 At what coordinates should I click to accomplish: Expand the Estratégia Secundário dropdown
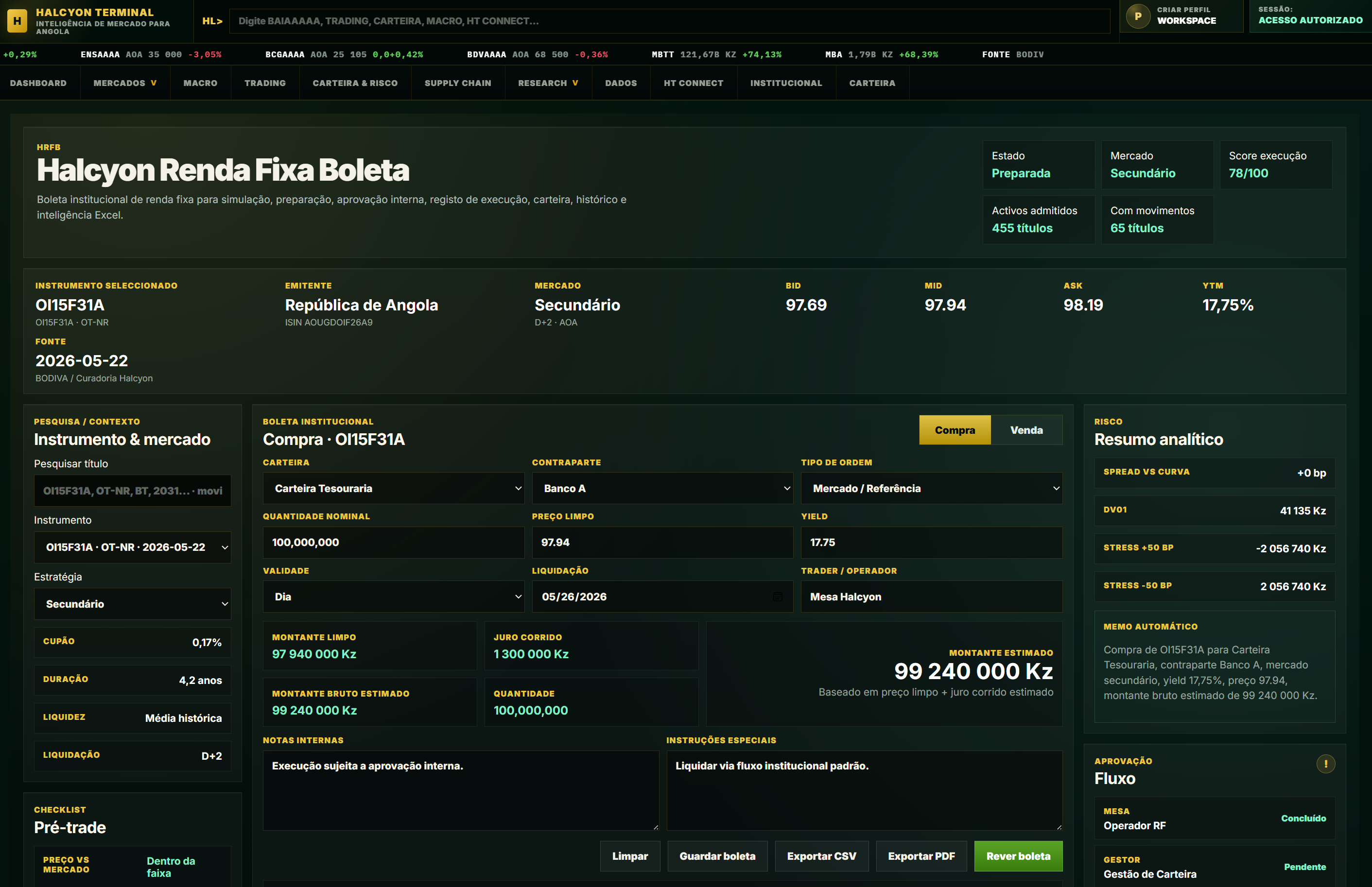133,604
